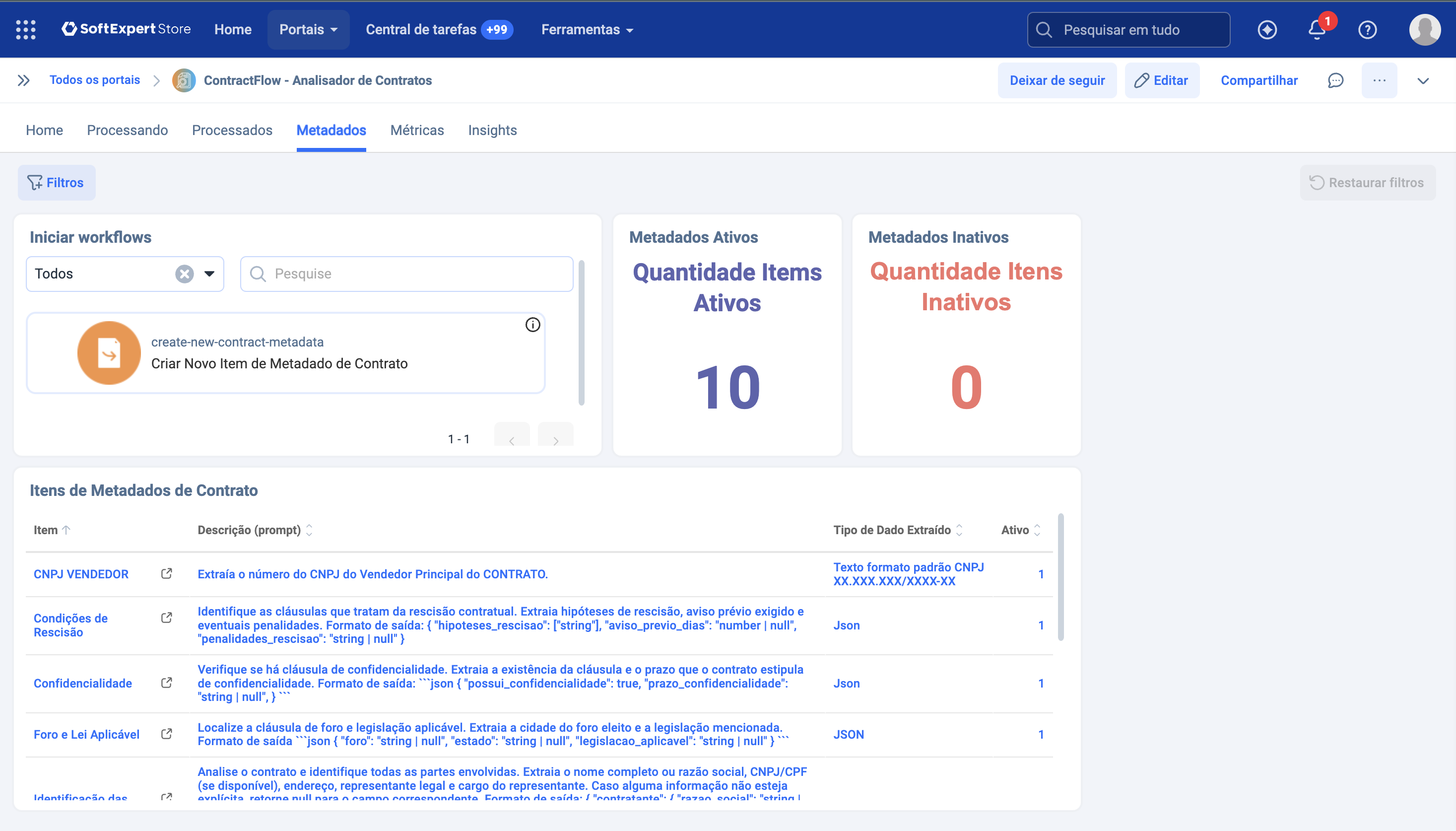Switch to the Insights tab

point(492,130)
